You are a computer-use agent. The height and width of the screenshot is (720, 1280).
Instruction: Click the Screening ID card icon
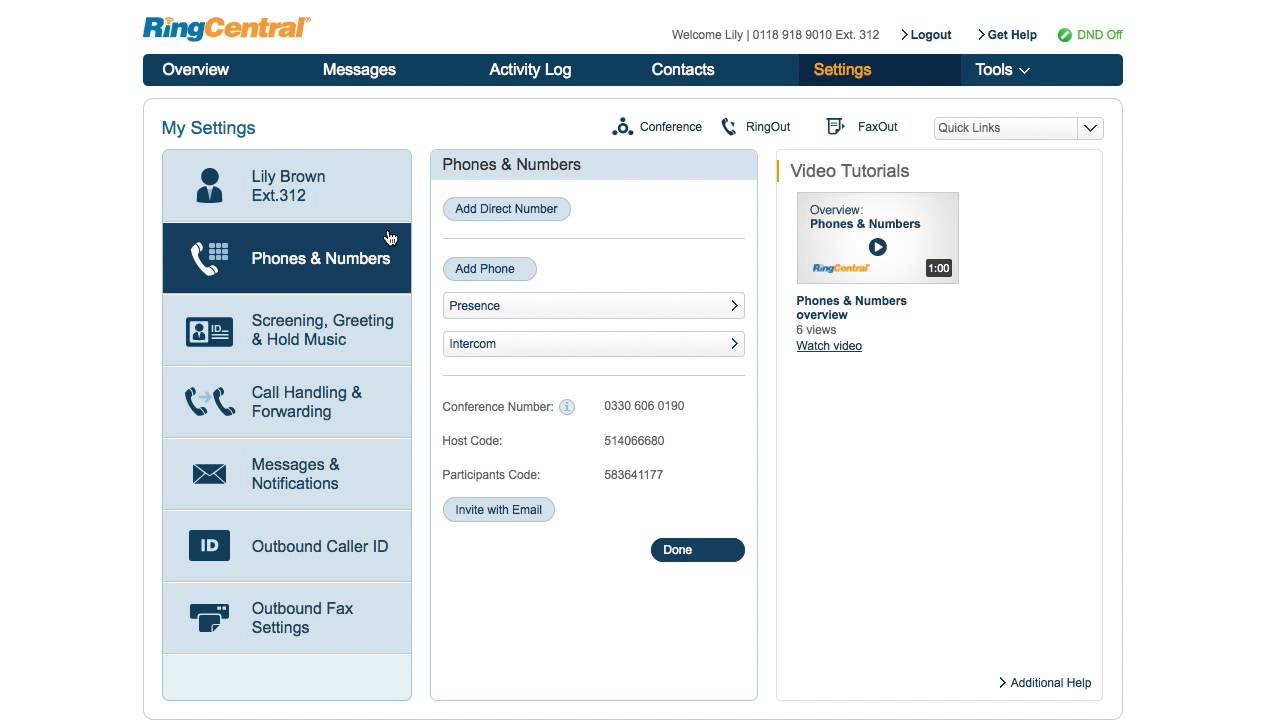(210, 331)
